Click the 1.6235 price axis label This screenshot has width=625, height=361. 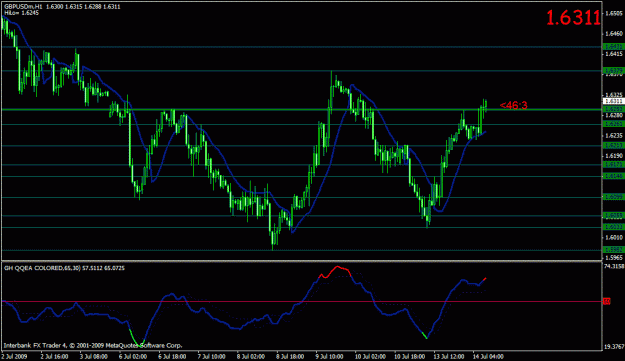pyautogui.click(x=614, y=136)
